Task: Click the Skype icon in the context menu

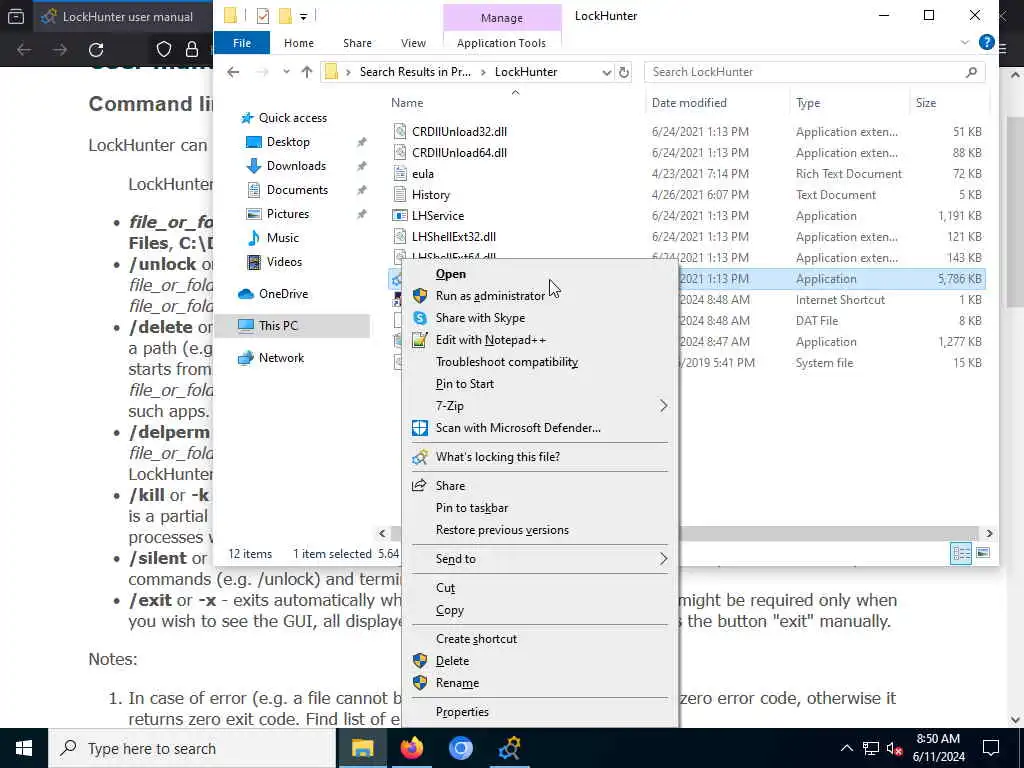Action: click(x=420, y=318)
